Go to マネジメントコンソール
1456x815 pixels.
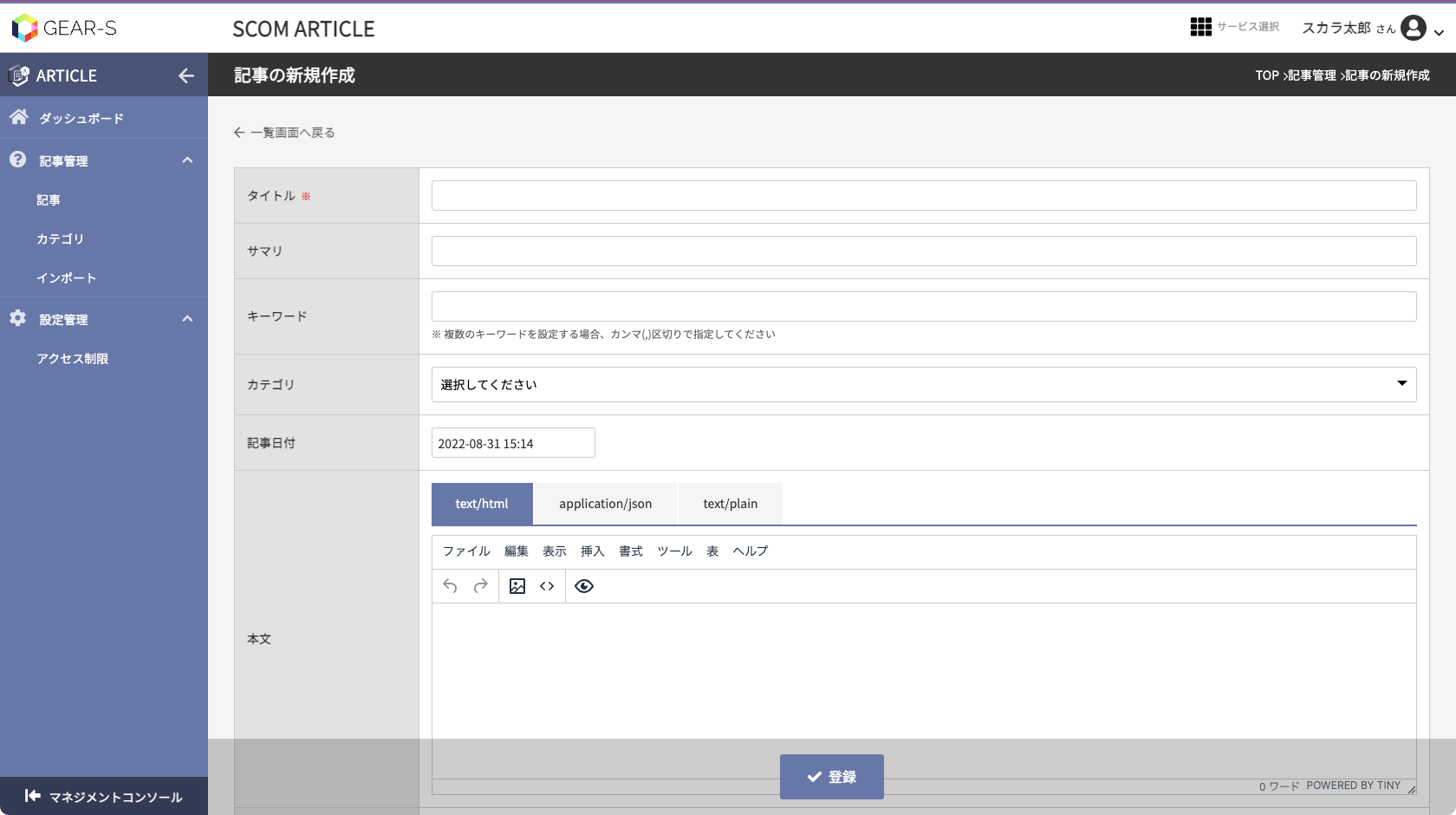(115, 797)
